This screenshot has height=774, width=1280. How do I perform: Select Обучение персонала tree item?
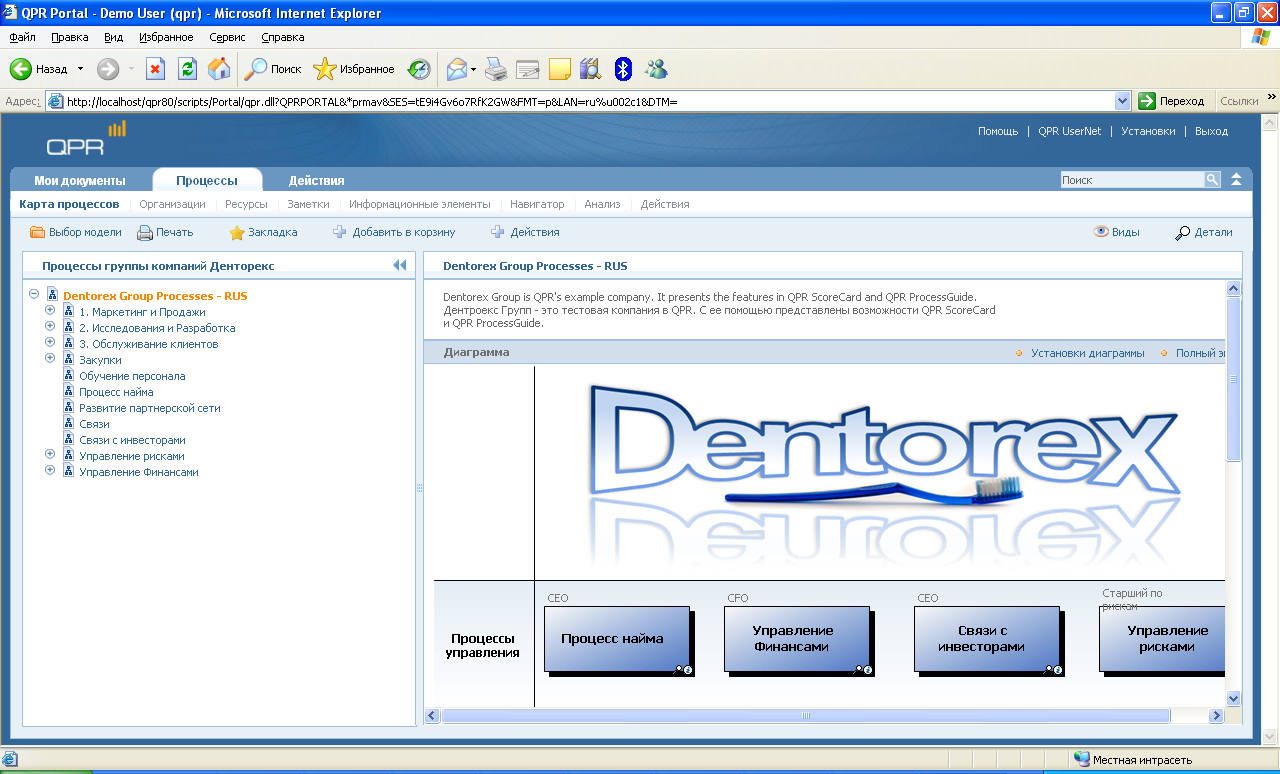(132, 376)
